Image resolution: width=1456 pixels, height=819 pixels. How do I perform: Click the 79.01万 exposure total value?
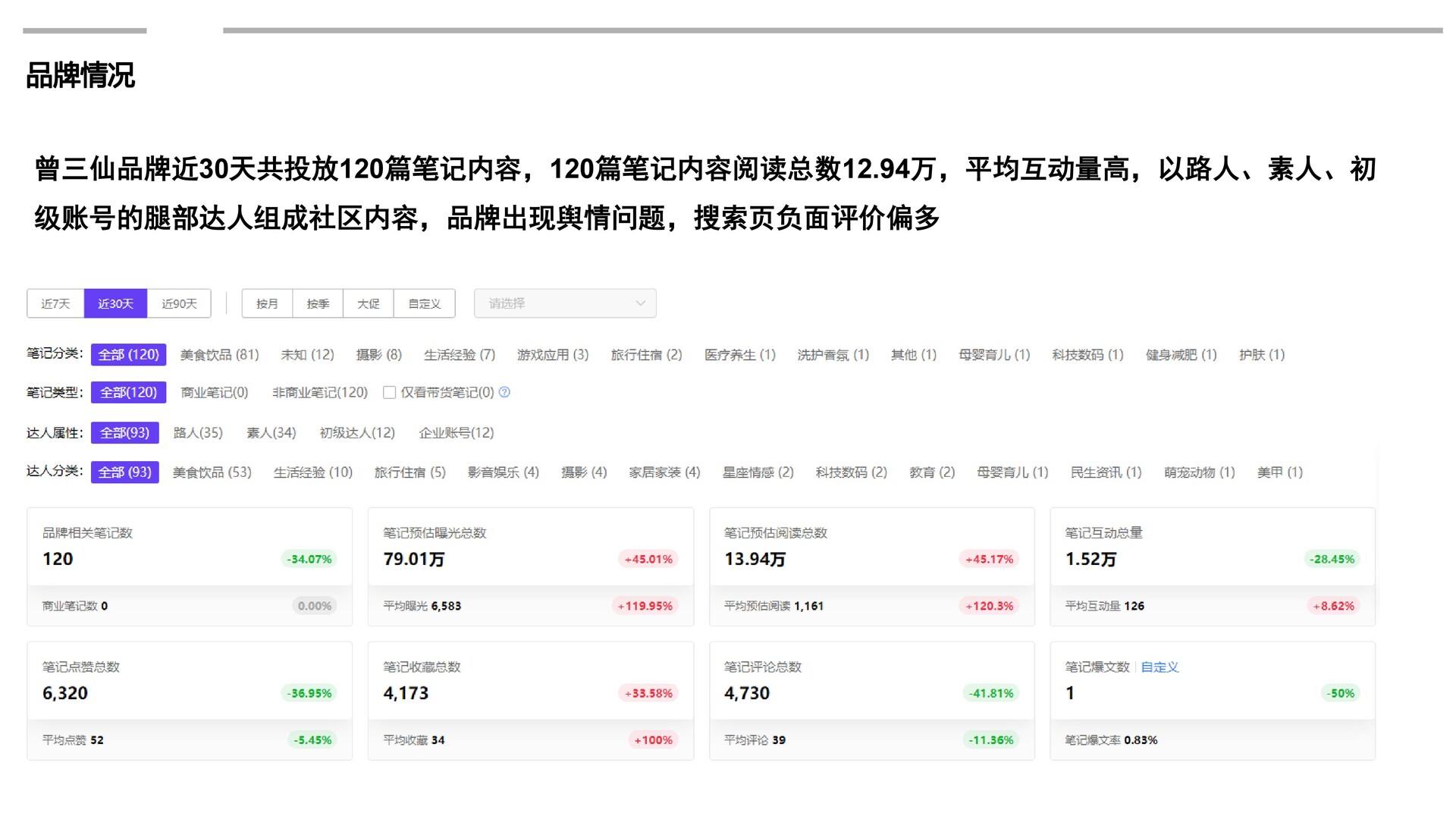413,559
